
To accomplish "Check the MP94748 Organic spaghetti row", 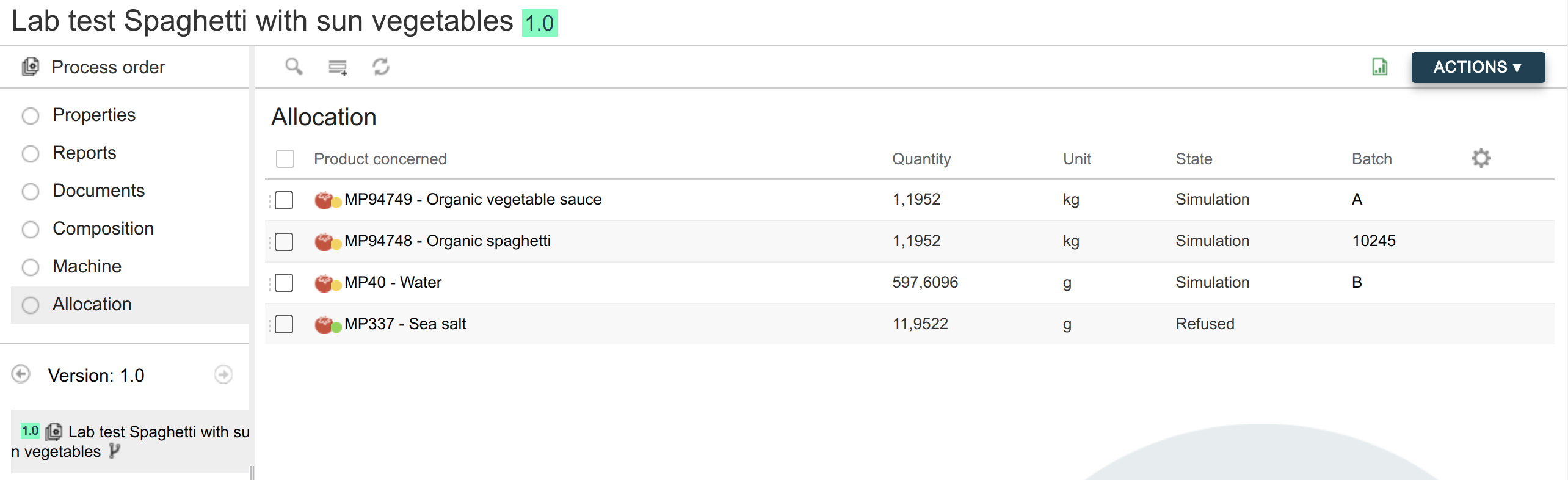I will point(284,242).
